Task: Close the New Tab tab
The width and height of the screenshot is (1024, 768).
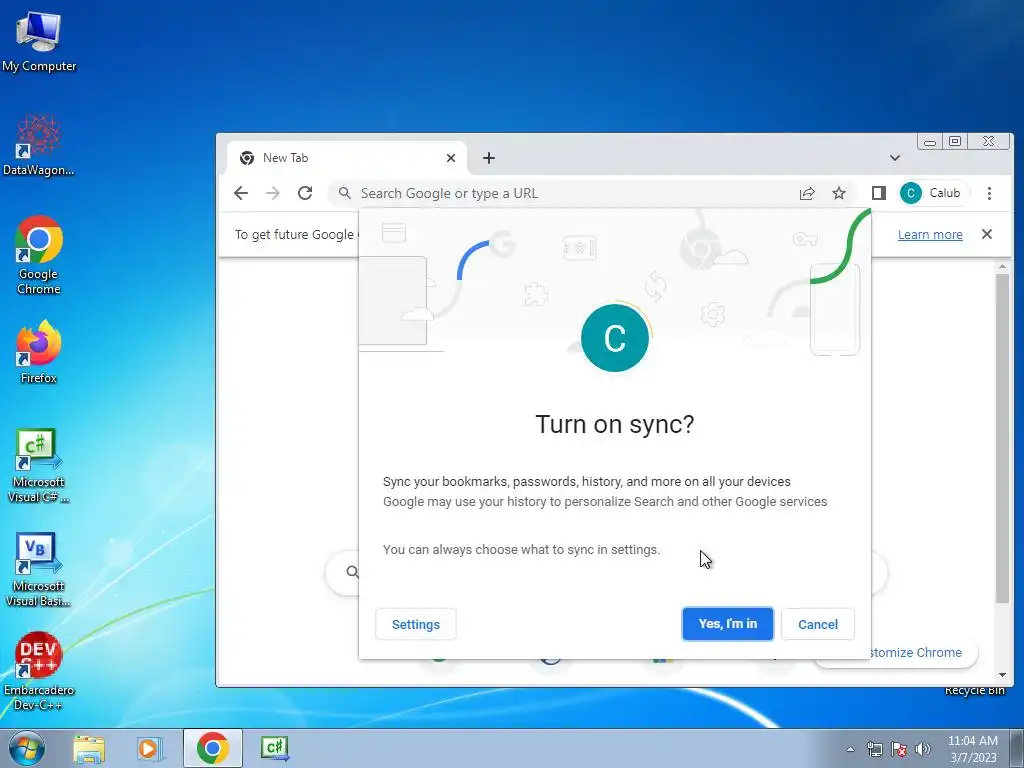Action: pyautogui.click(x=451, y=158)
